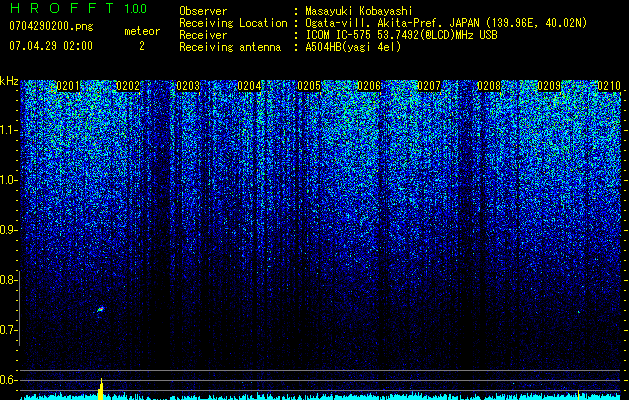Click the 0207 time marker

pos(429,86)
